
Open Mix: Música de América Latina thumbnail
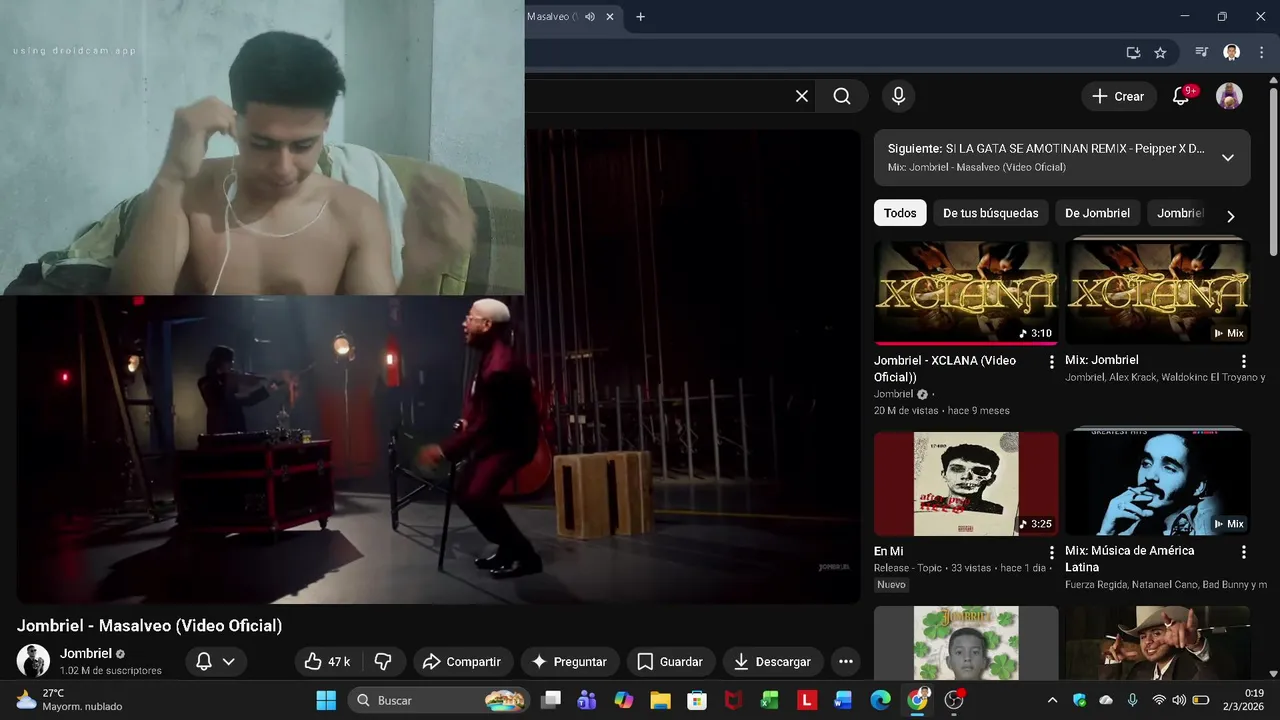[1157, 483]
